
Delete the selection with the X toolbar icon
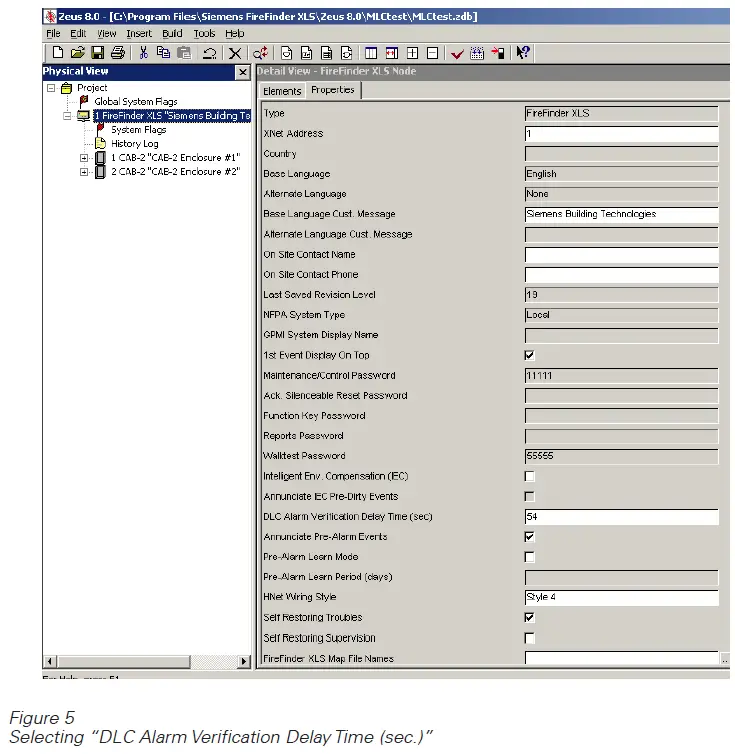coord(235,52)
